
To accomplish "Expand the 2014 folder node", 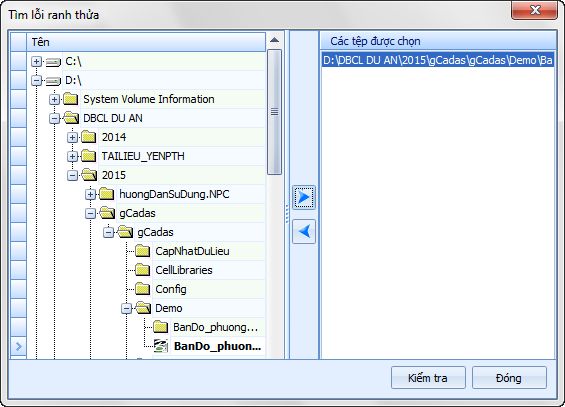I will coord(72,137).
